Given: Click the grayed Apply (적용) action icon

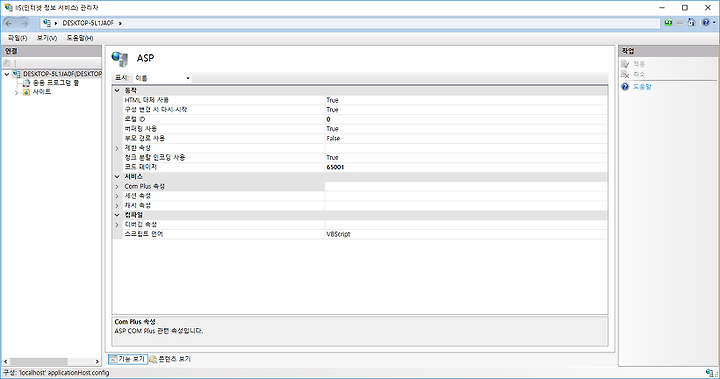Looking at the screenshot, I should coord(625,64).
